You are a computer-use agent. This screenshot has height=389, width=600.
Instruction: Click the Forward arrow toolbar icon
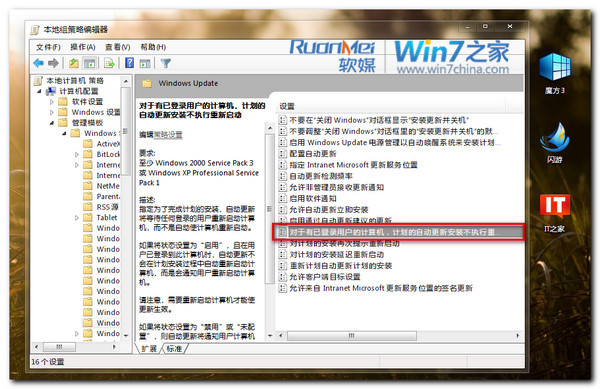click(x=54, y=63)
